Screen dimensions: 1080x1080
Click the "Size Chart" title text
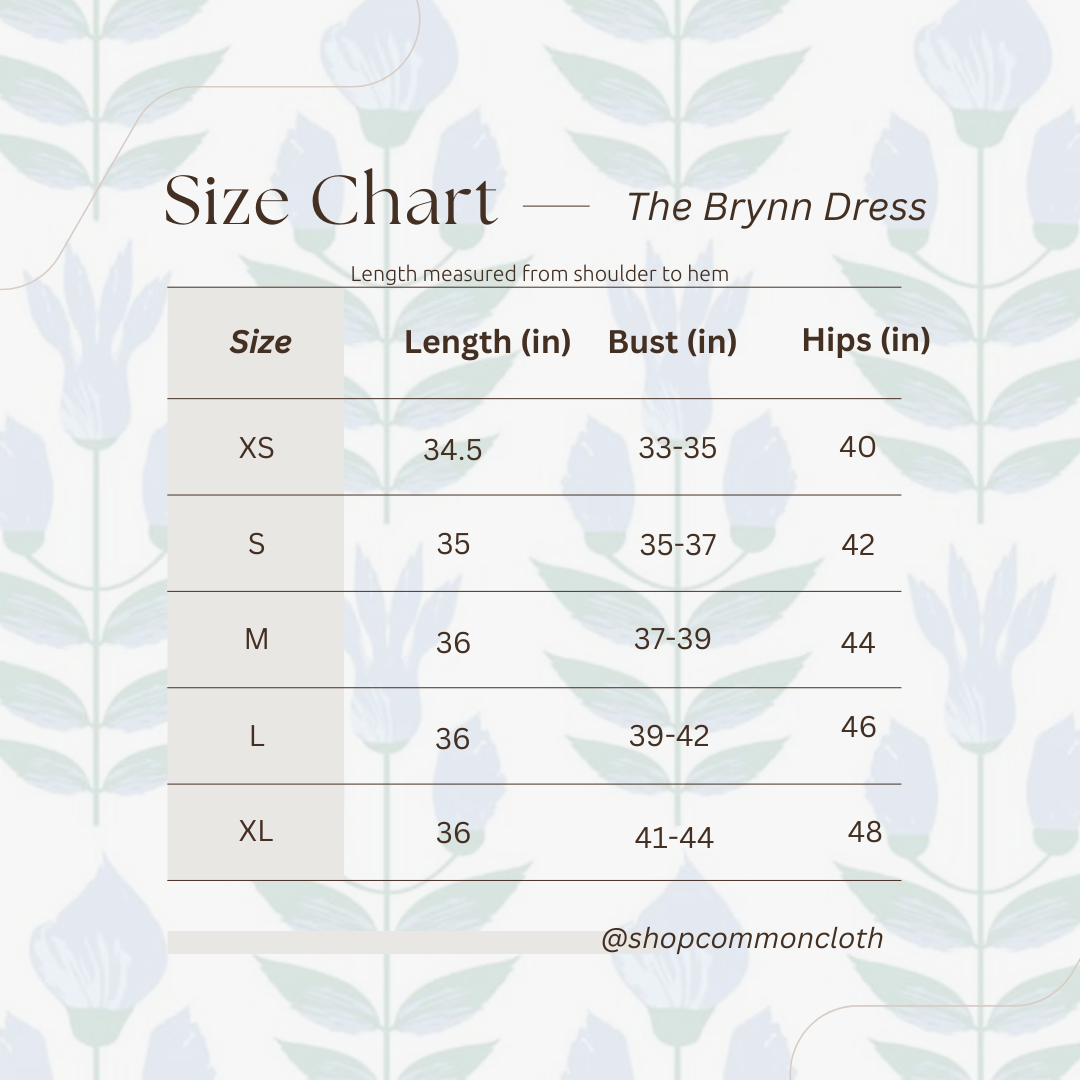[330, 201]
